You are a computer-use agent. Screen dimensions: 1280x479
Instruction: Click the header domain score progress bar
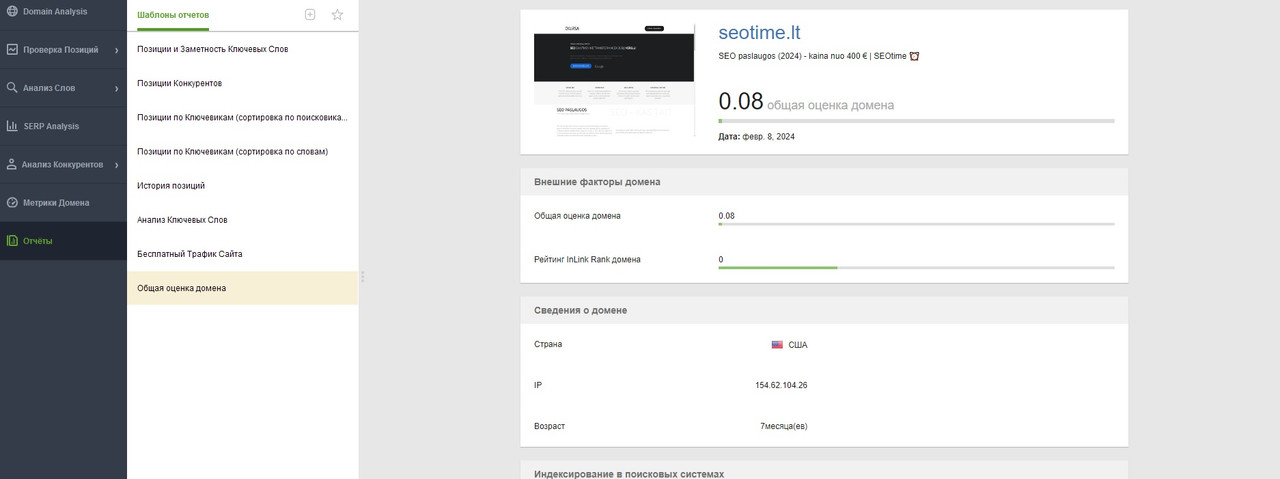pyautogui.click(x=916, y=121)
